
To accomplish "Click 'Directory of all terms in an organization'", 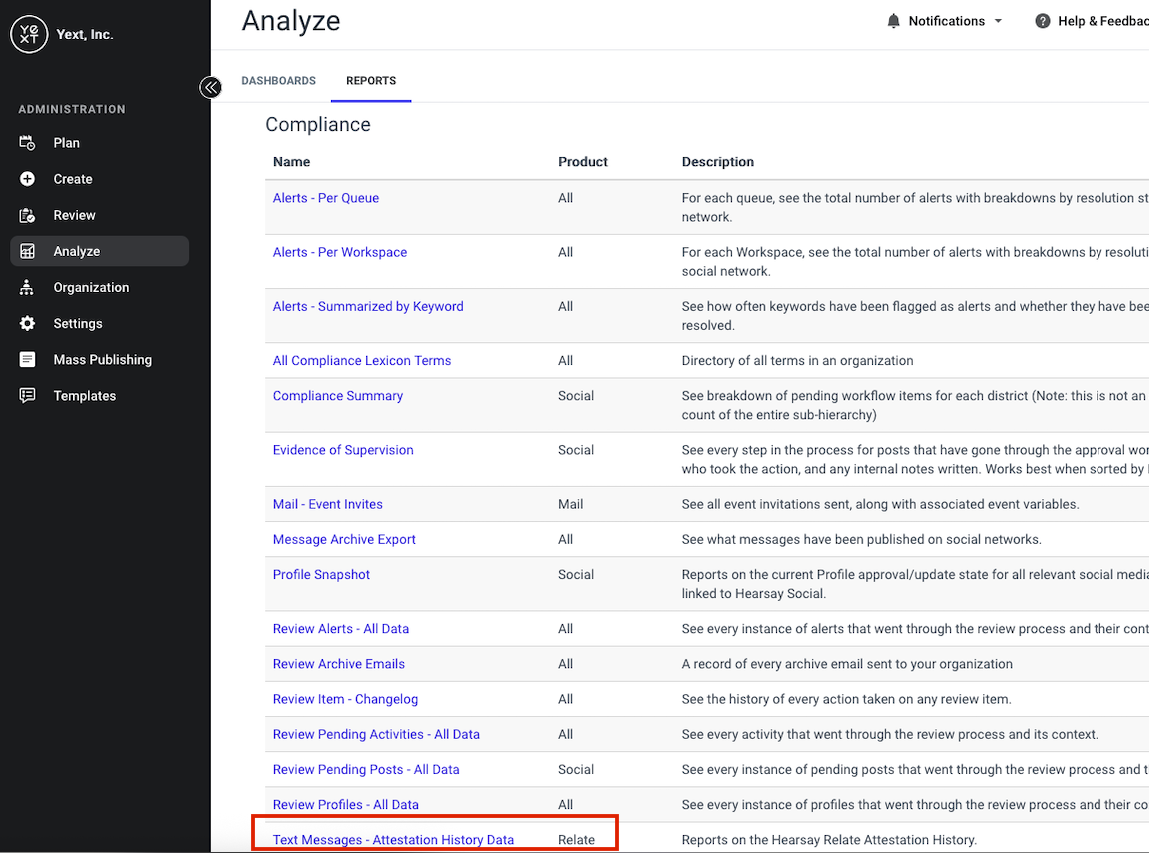I will tap(797, 361).
